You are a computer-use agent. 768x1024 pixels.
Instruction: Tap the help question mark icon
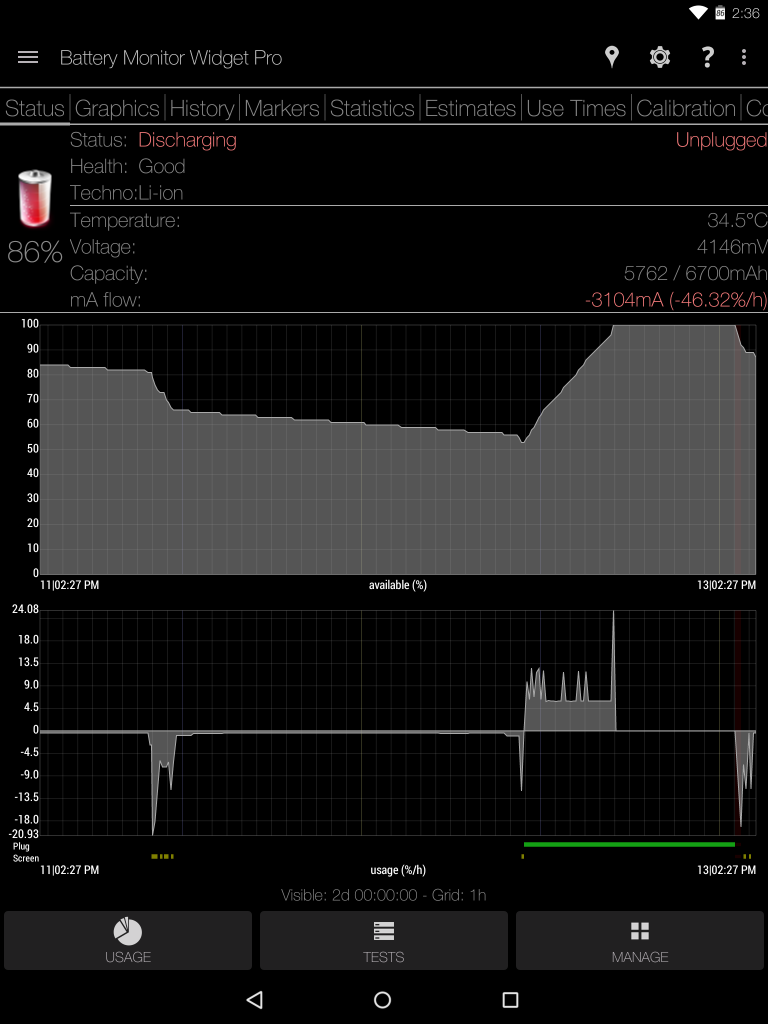[707, 57]
